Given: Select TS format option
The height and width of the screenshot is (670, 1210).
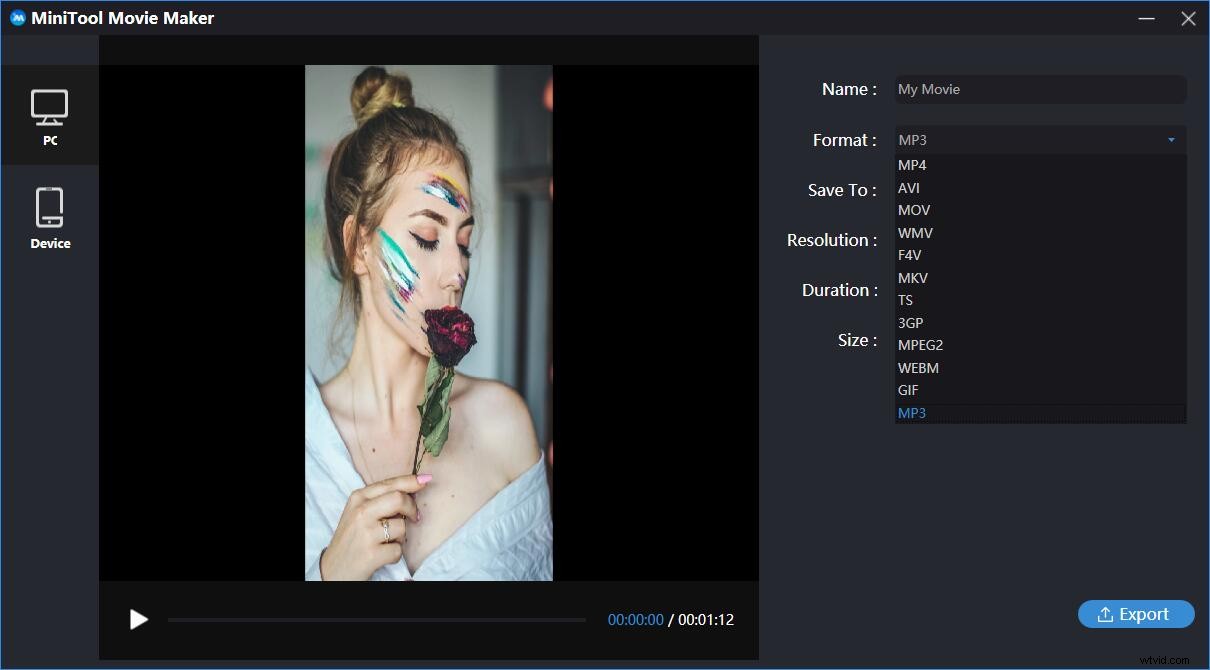Looking at the screenshot, I should pyautogui.click(x=905, y=300).
